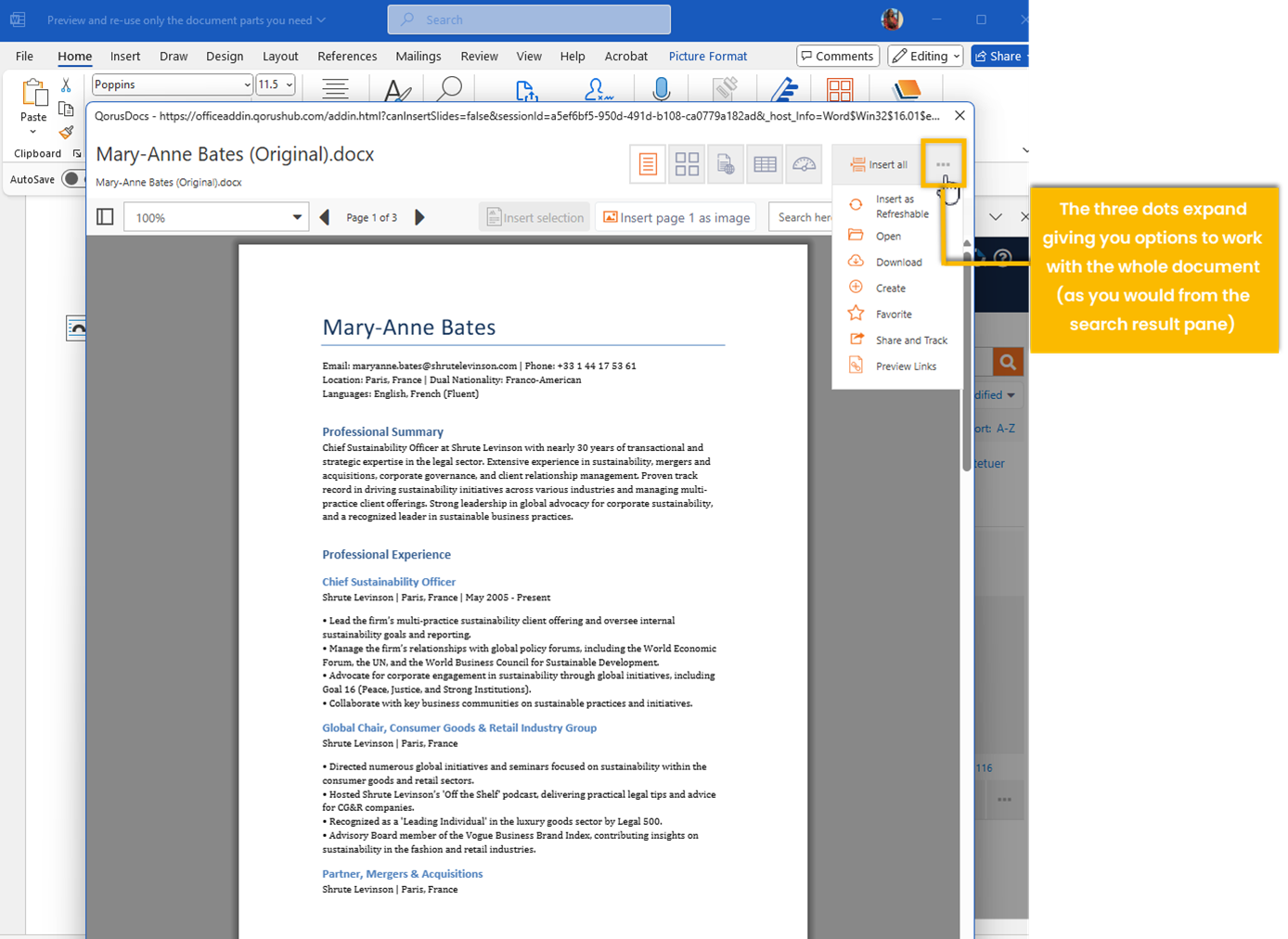Open the Editing mode dropdown
The height and width of the screenshot is (939, 1288).
[x=925, y=56]
